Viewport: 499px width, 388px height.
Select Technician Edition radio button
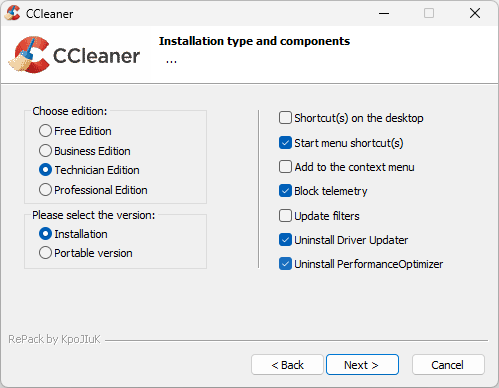[45, 170]
